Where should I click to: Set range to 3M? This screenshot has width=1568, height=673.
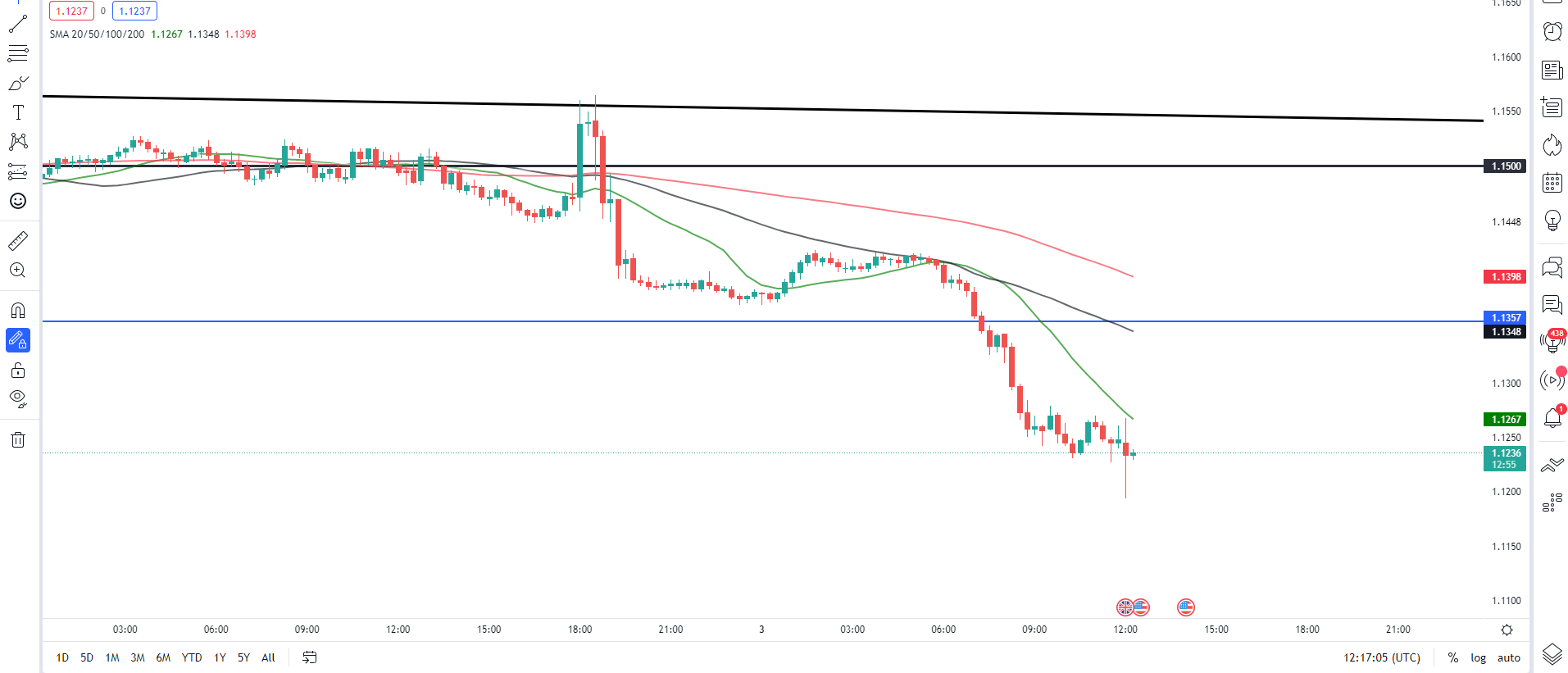138,657
